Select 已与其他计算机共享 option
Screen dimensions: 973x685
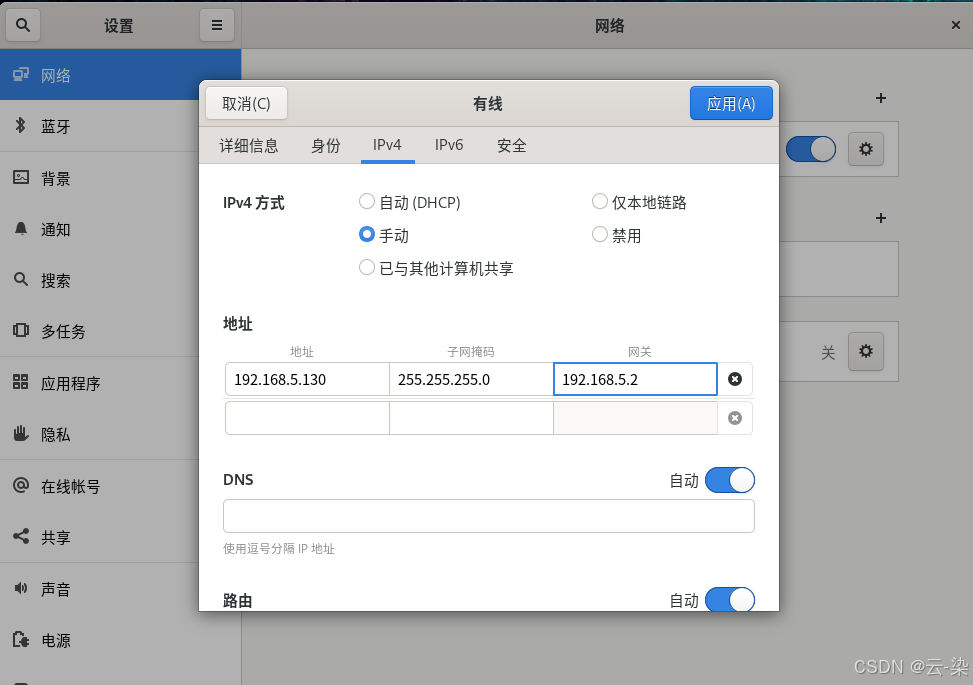coord(436,268)
